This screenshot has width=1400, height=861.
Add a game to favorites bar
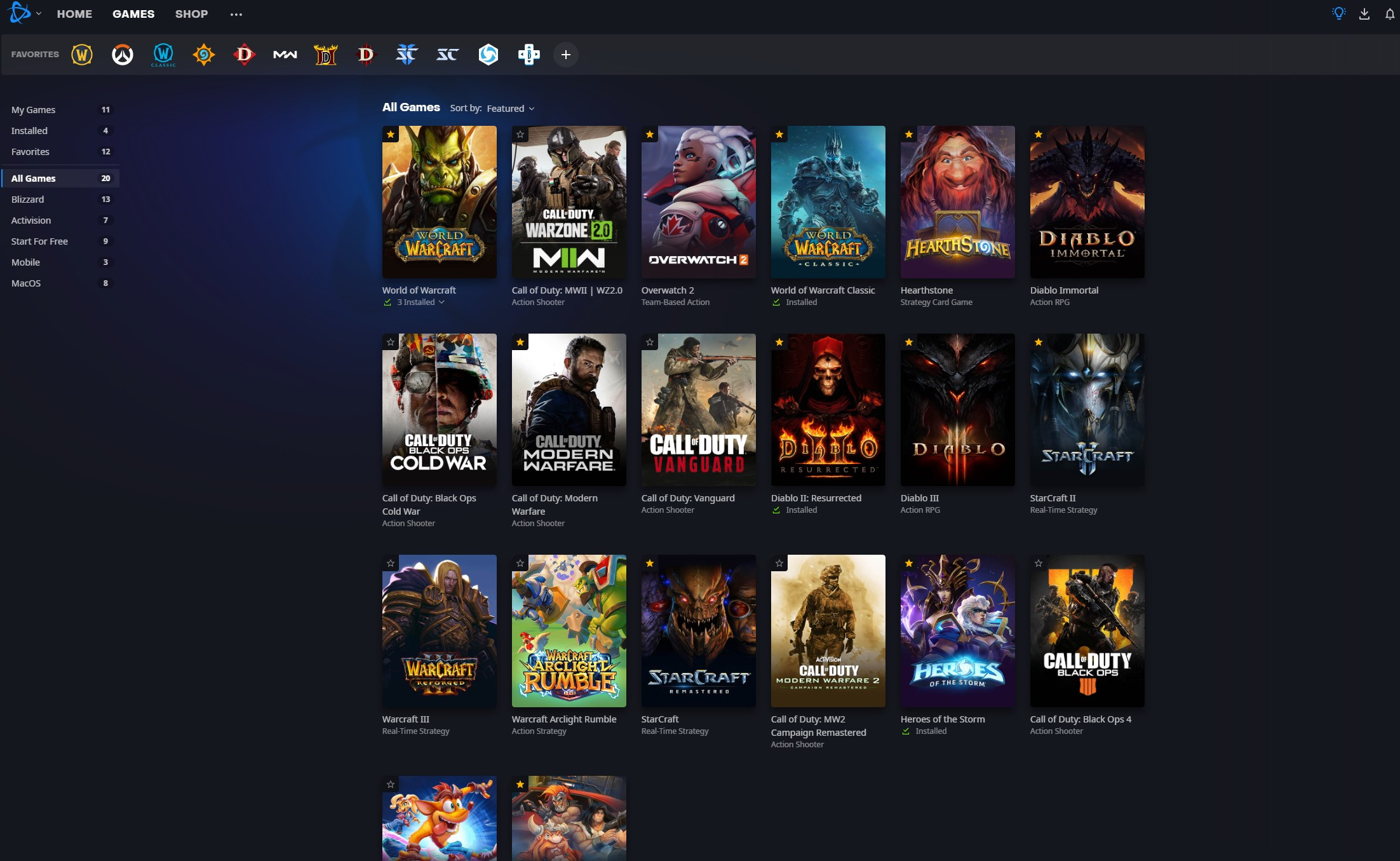point(565,55)
